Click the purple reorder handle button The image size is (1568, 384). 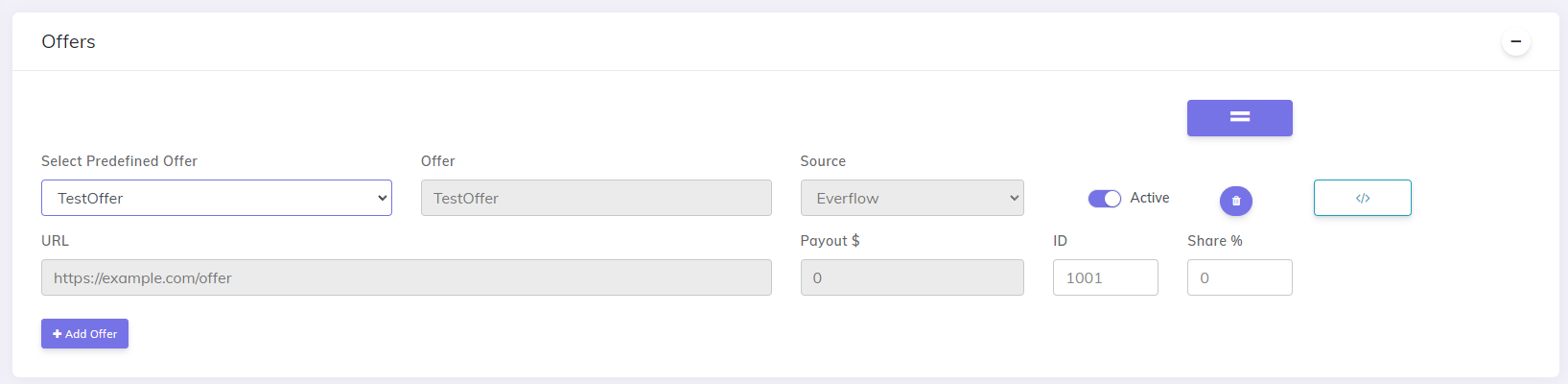point(1239,118)
